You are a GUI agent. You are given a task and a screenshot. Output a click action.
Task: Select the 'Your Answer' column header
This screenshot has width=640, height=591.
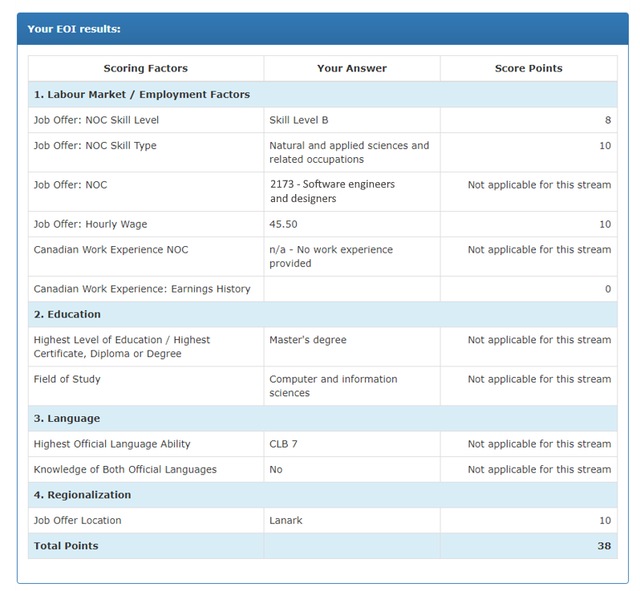coord(352,68)
